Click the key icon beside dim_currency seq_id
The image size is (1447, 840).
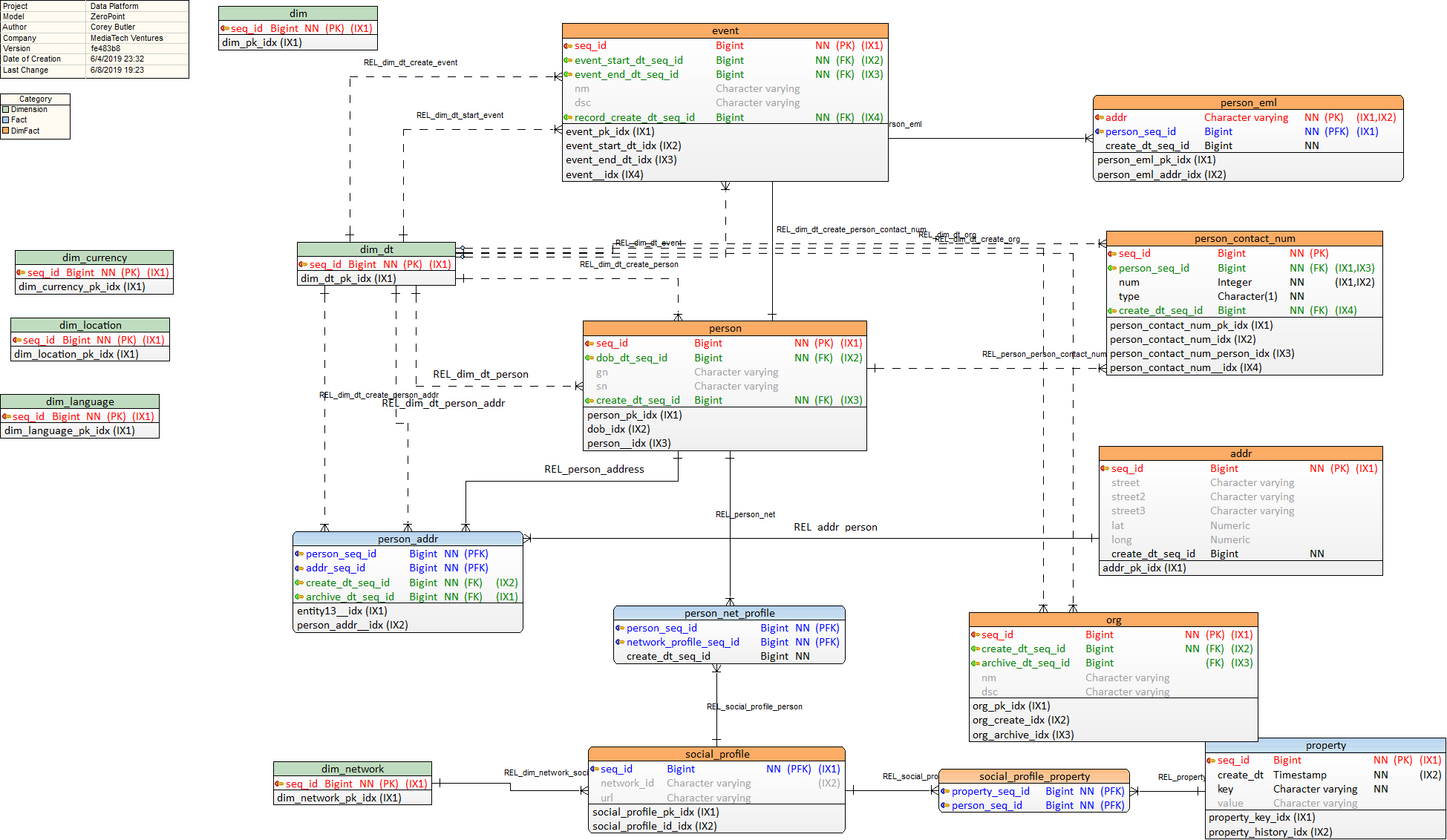(x=21, y=272)
